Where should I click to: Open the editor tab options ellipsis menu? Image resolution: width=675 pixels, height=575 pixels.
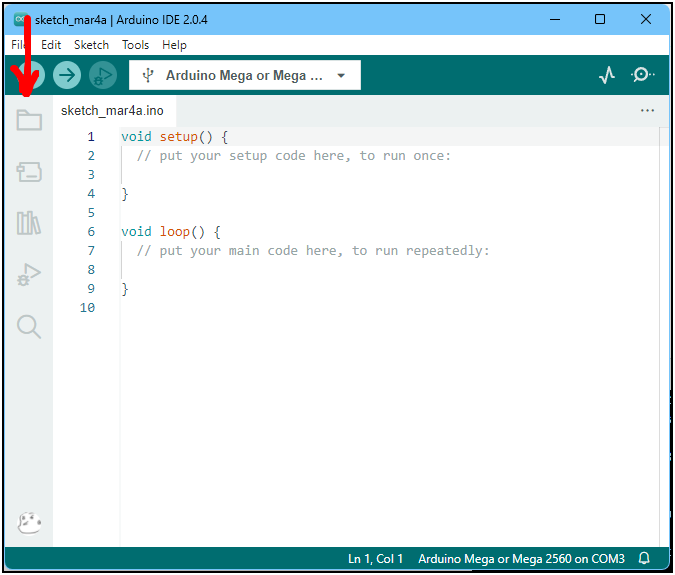[x=647, y=111]
